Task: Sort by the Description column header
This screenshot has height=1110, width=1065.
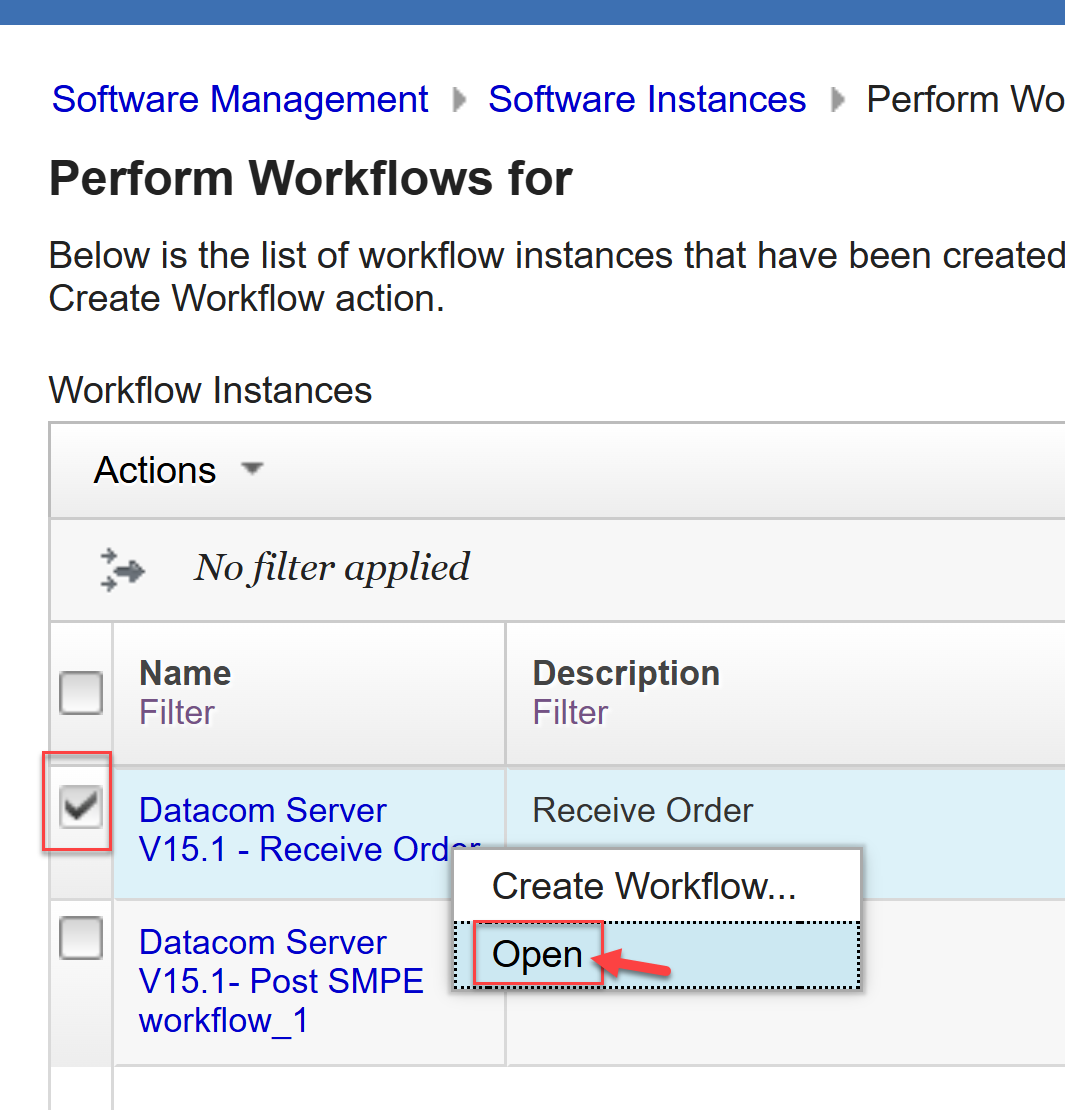Action: click(x=626, y=673)
